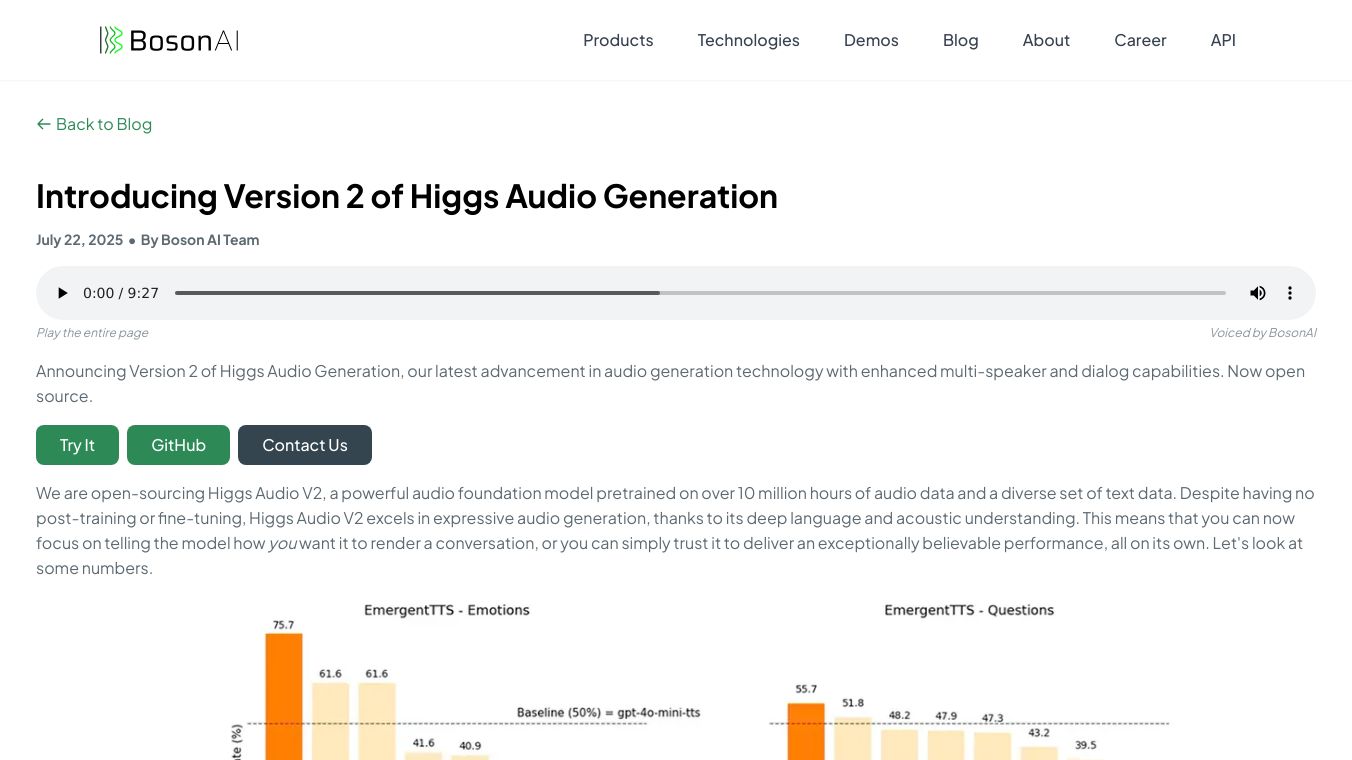Open the GitHub repository button
Viewport: 1352px width, 760px height.
coord(178,445)
